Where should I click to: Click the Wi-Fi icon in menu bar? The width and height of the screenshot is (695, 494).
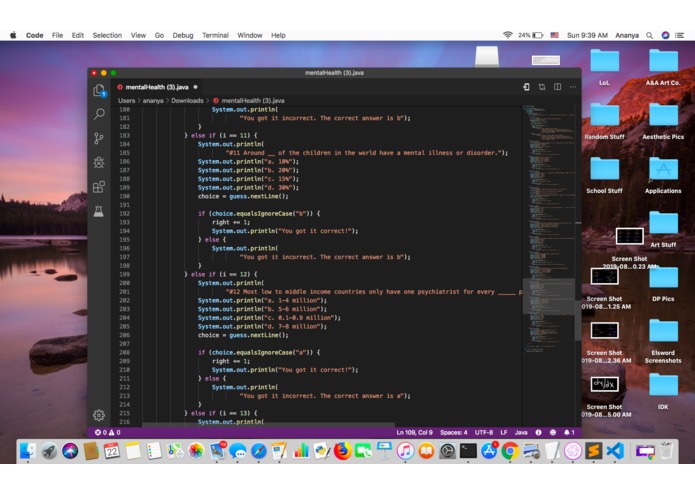[508, 35]
